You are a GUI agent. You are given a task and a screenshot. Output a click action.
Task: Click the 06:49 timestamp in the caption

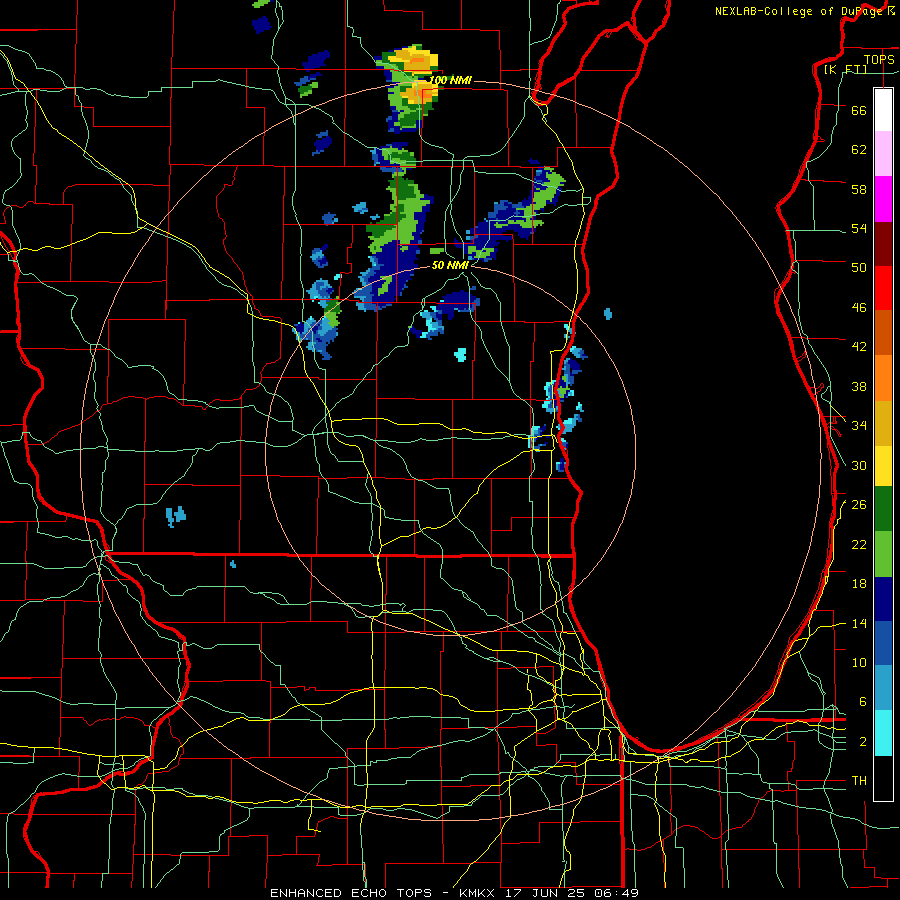coord(619,893)
